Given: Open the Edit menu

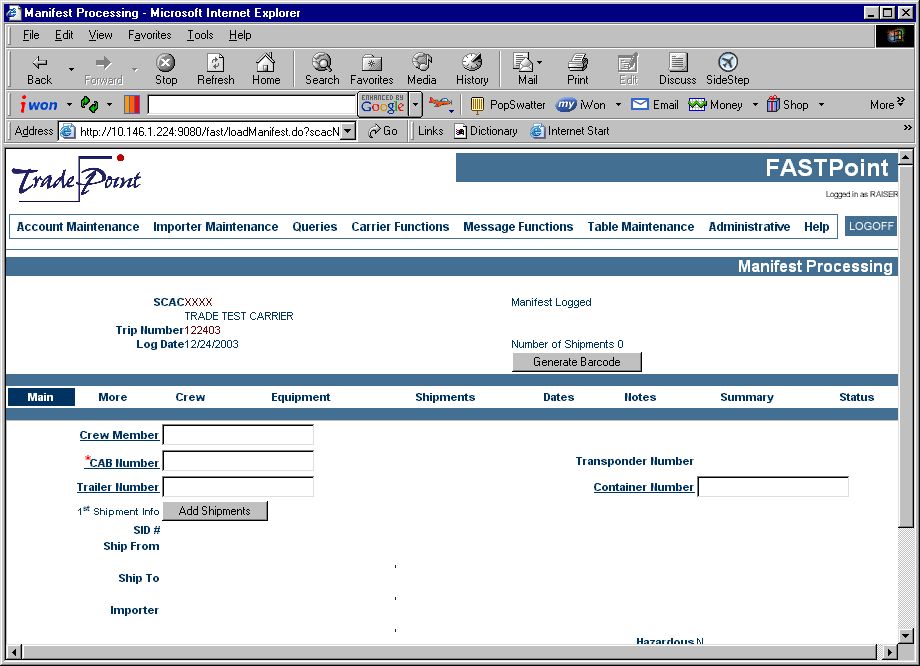Looking at the screenshot, I should coord(64,35).
